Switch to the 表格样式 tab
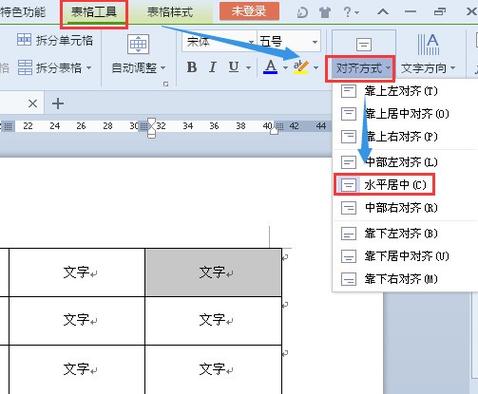Screen dimensions: 478x394 (170, 12)
